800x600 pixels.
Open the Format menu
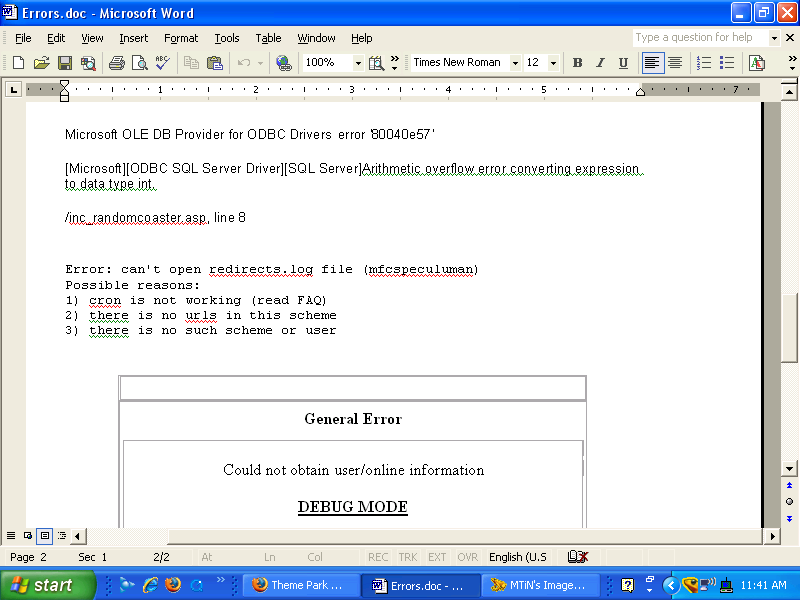181,38
